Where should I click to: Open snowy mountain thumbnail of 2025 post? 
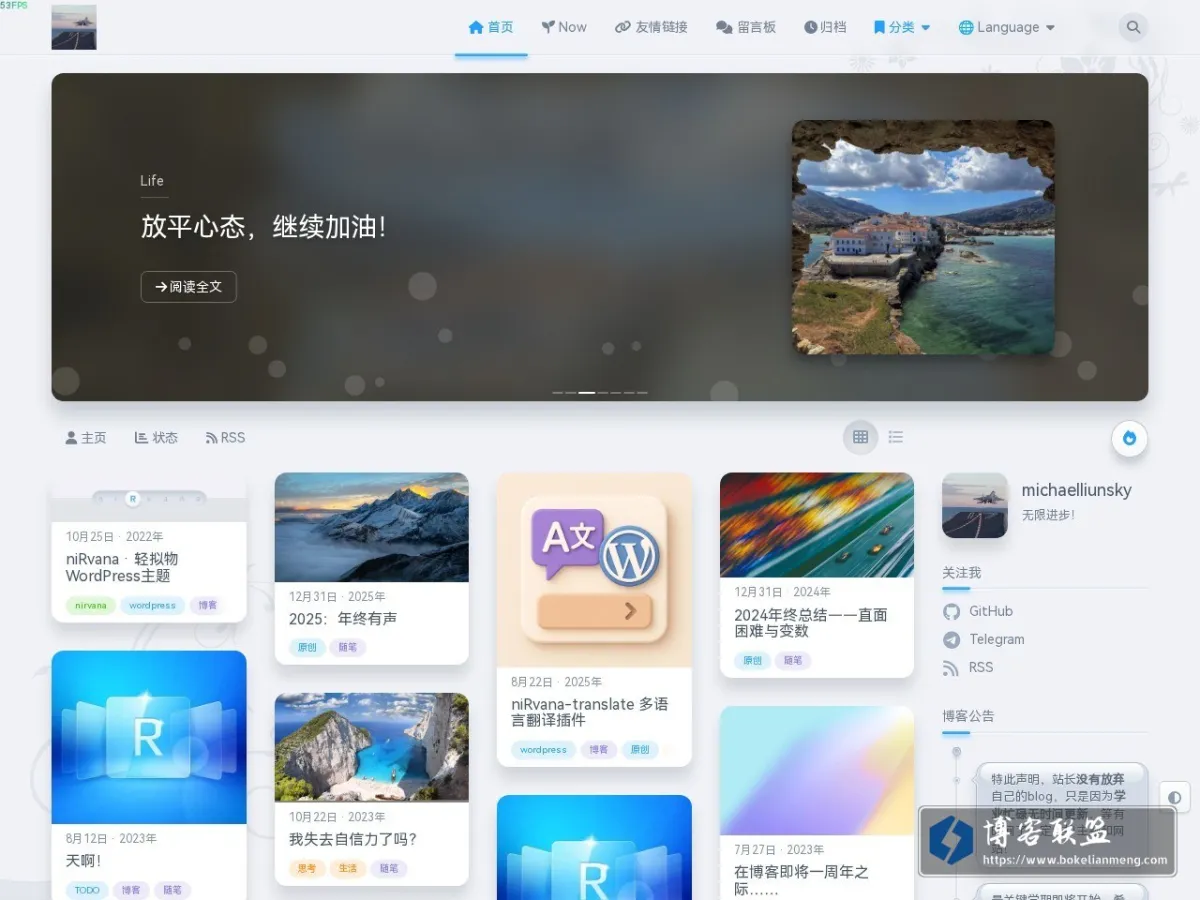tap(372, 527)
